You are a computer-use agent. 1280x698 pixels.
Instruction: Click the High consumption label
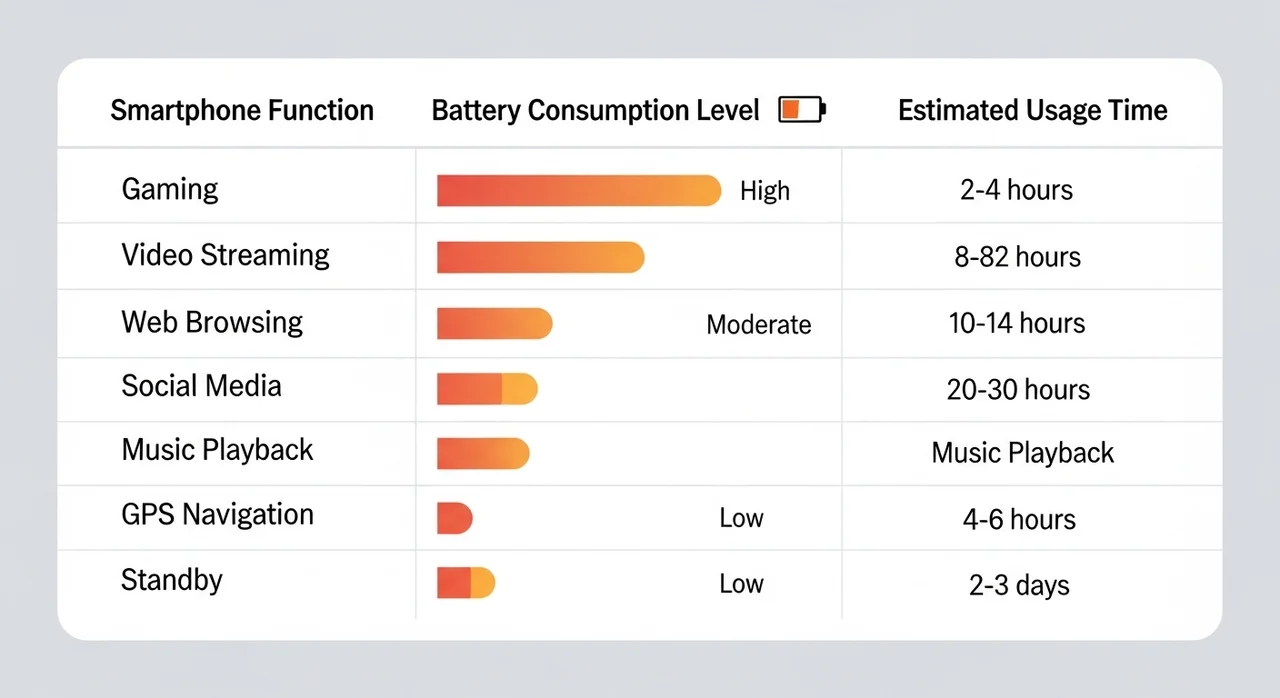[x=765, y=191]
